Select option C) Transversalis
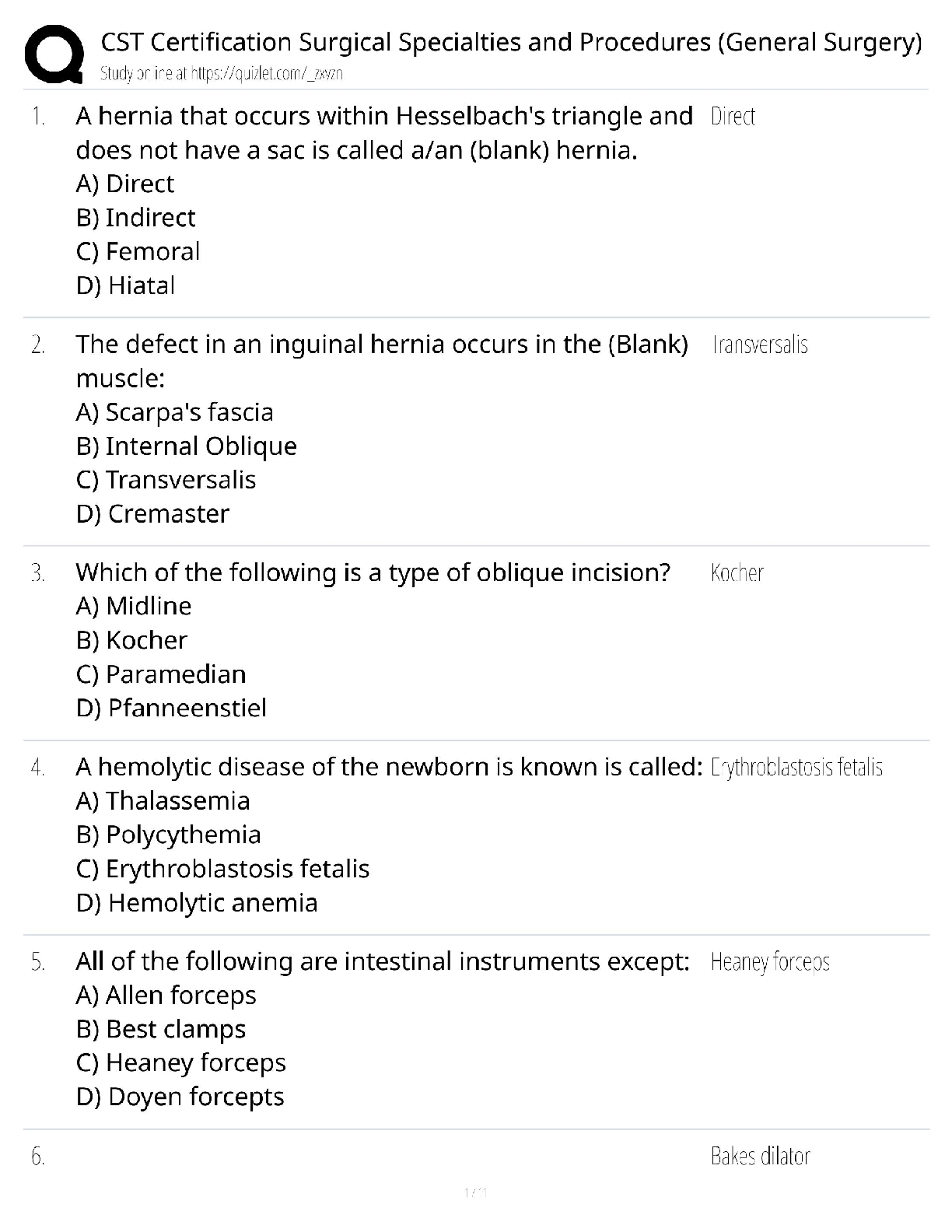The width and height of the screenshot is (952, 1232). coord(166,480)
